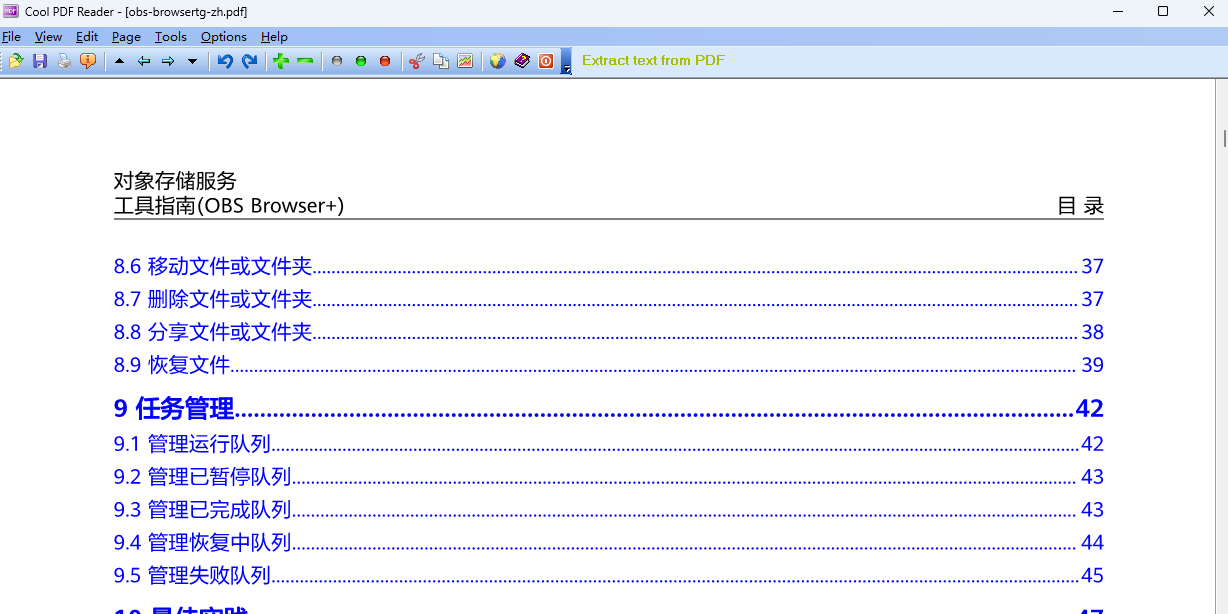Click the green circle view toggle
1228x614 pixels.
tap(360, 60)
